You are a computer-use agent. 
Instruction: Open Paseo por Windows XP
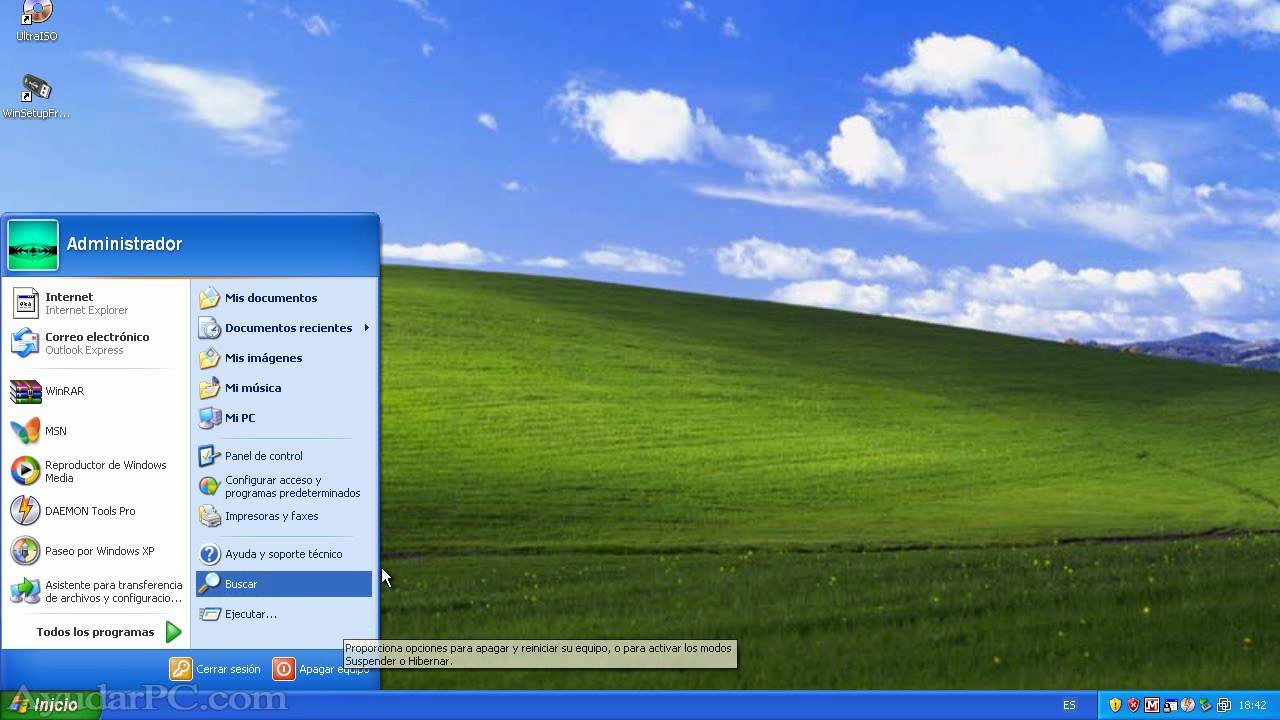(x=96, y=551)
